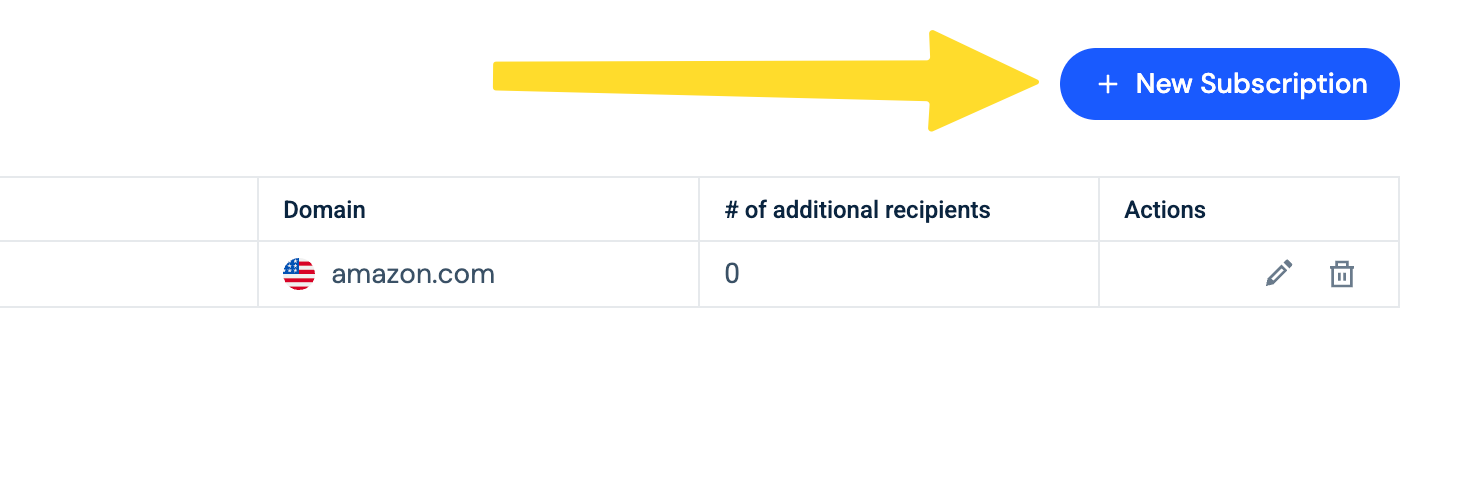This screenshot has width=1476, height=494.
Task: Click the word Subscription on the blue button
Action: [1283, 85]
